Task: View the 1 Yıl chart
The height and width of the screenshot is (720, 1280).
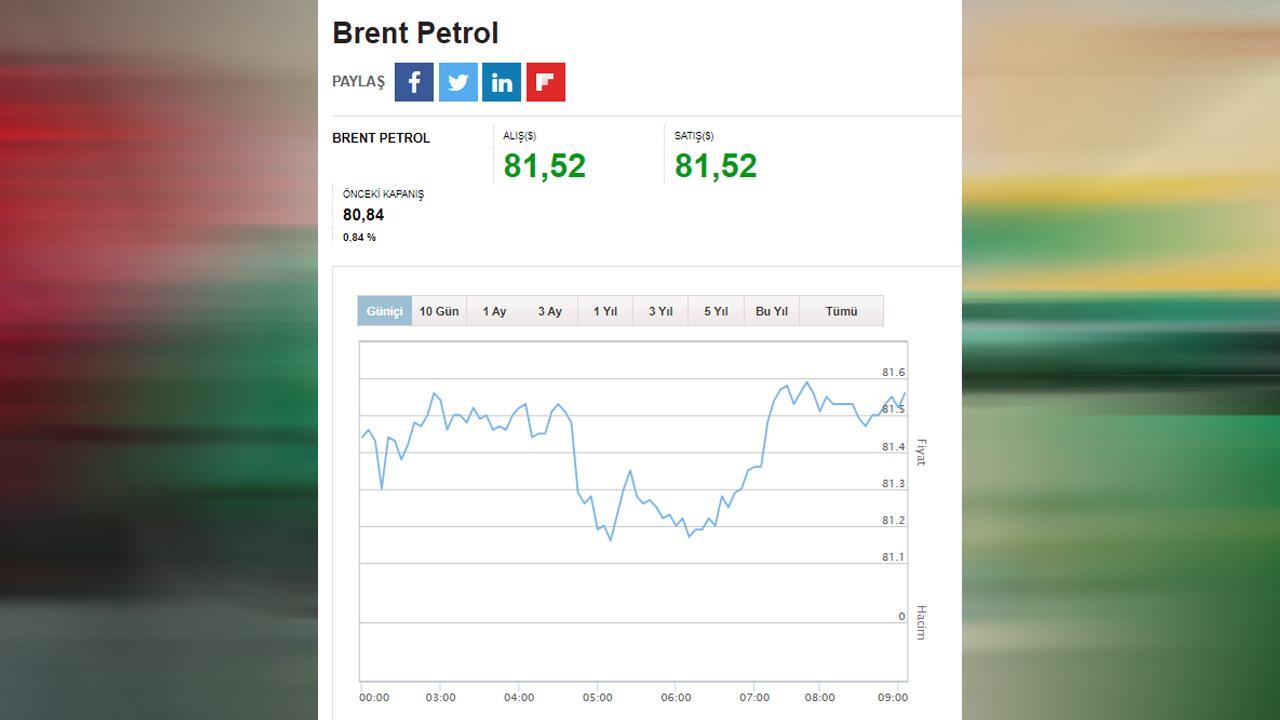Action: (605, 311)
